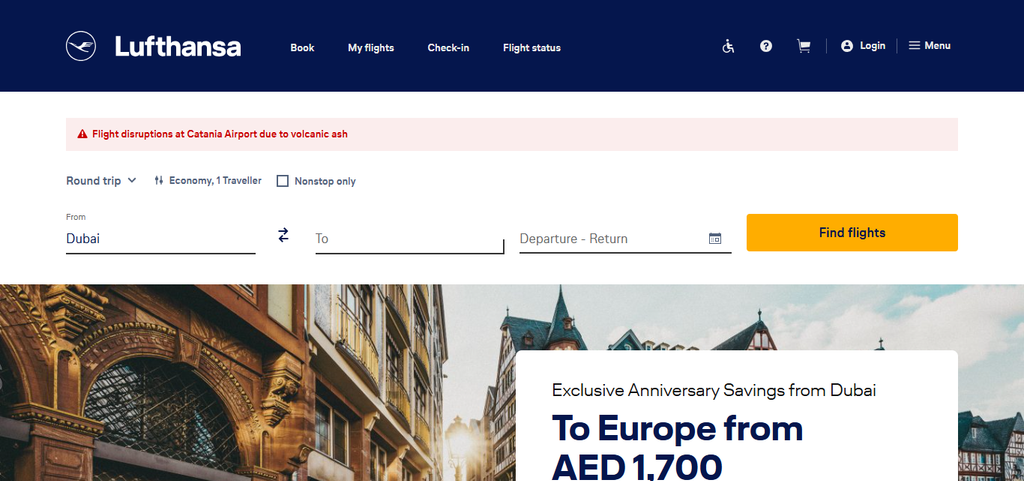Enable the Nonstop only checkbox
The height and width of the screenshot is (481, 1024).
283,181
